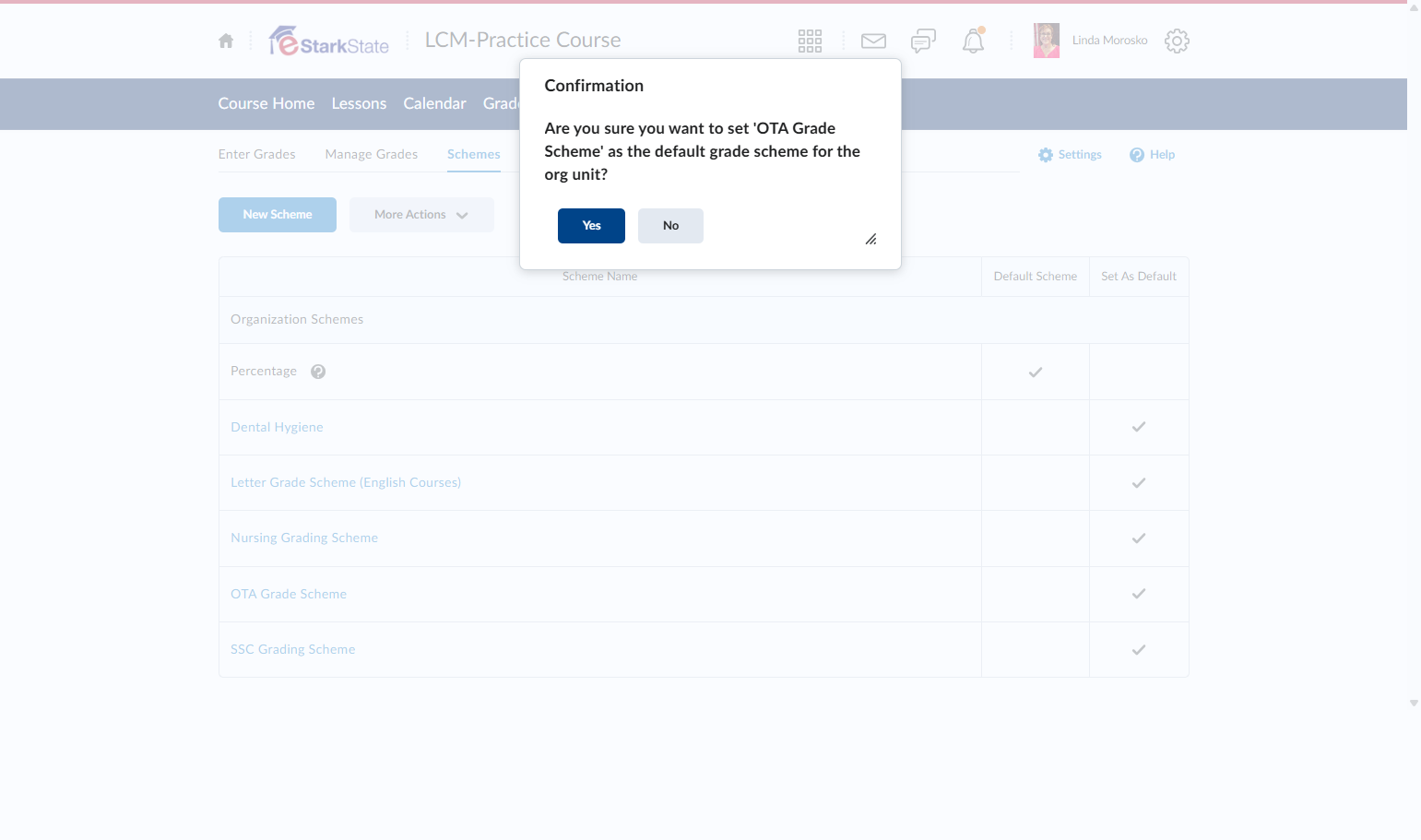
Task: Click the Percentage scheme name
Action: pyautogui.click(x=264, y=372)
